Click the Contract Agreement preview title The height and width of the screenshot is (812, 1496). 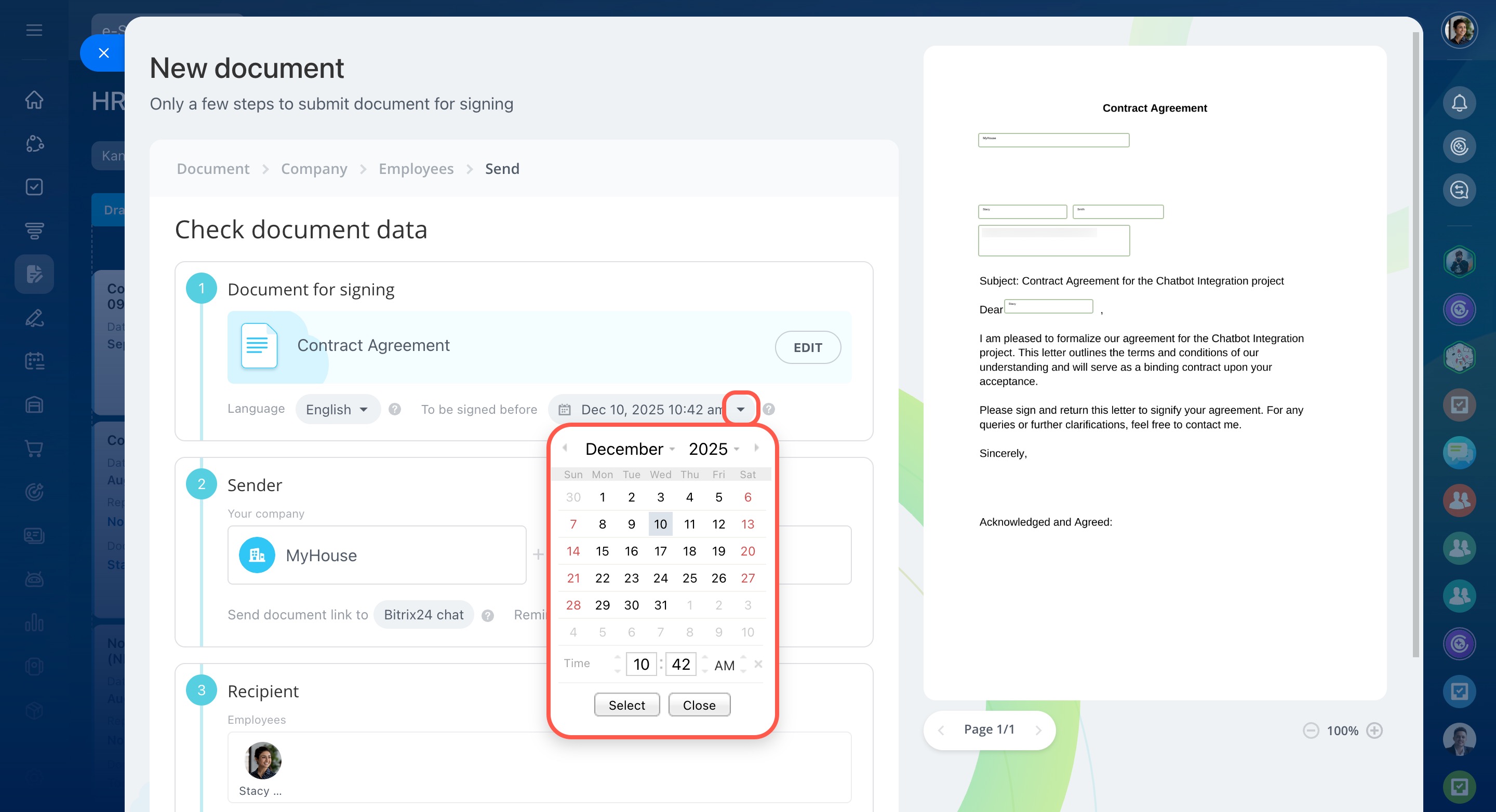(1155, 108)
